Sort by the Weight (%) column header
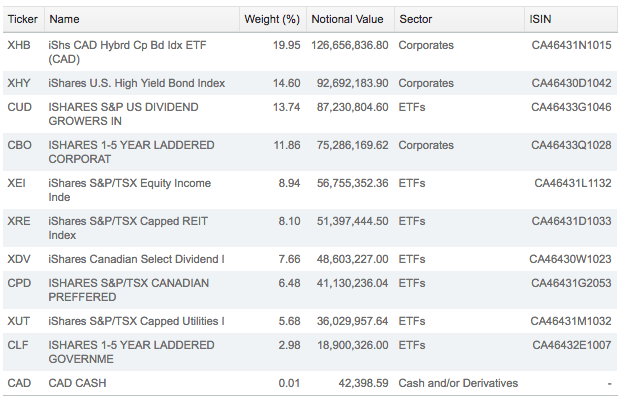 [272, 19]
